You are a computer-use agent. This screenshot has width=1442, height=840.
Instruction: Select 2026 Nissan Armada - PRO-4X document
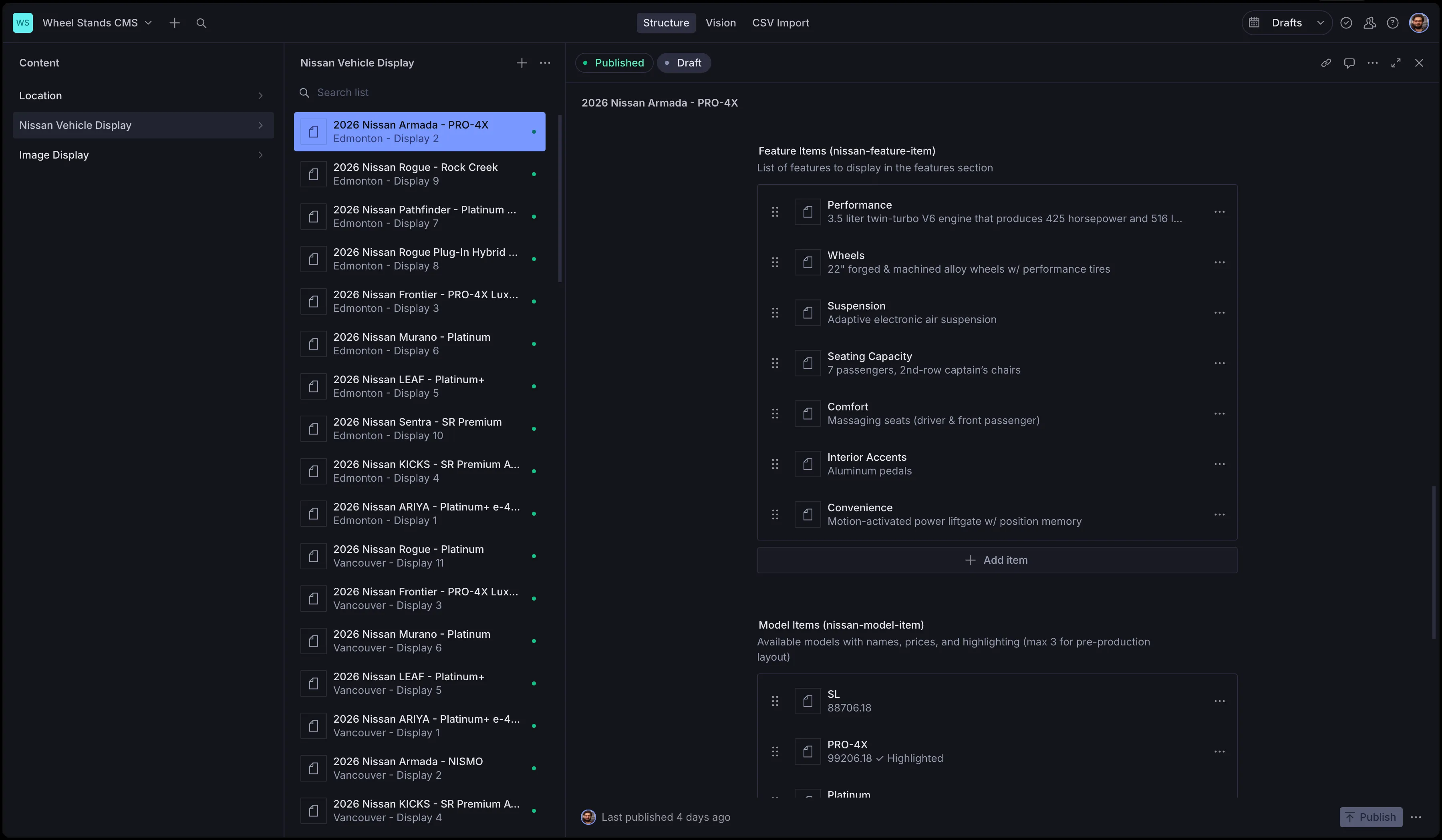coord(419,131)
